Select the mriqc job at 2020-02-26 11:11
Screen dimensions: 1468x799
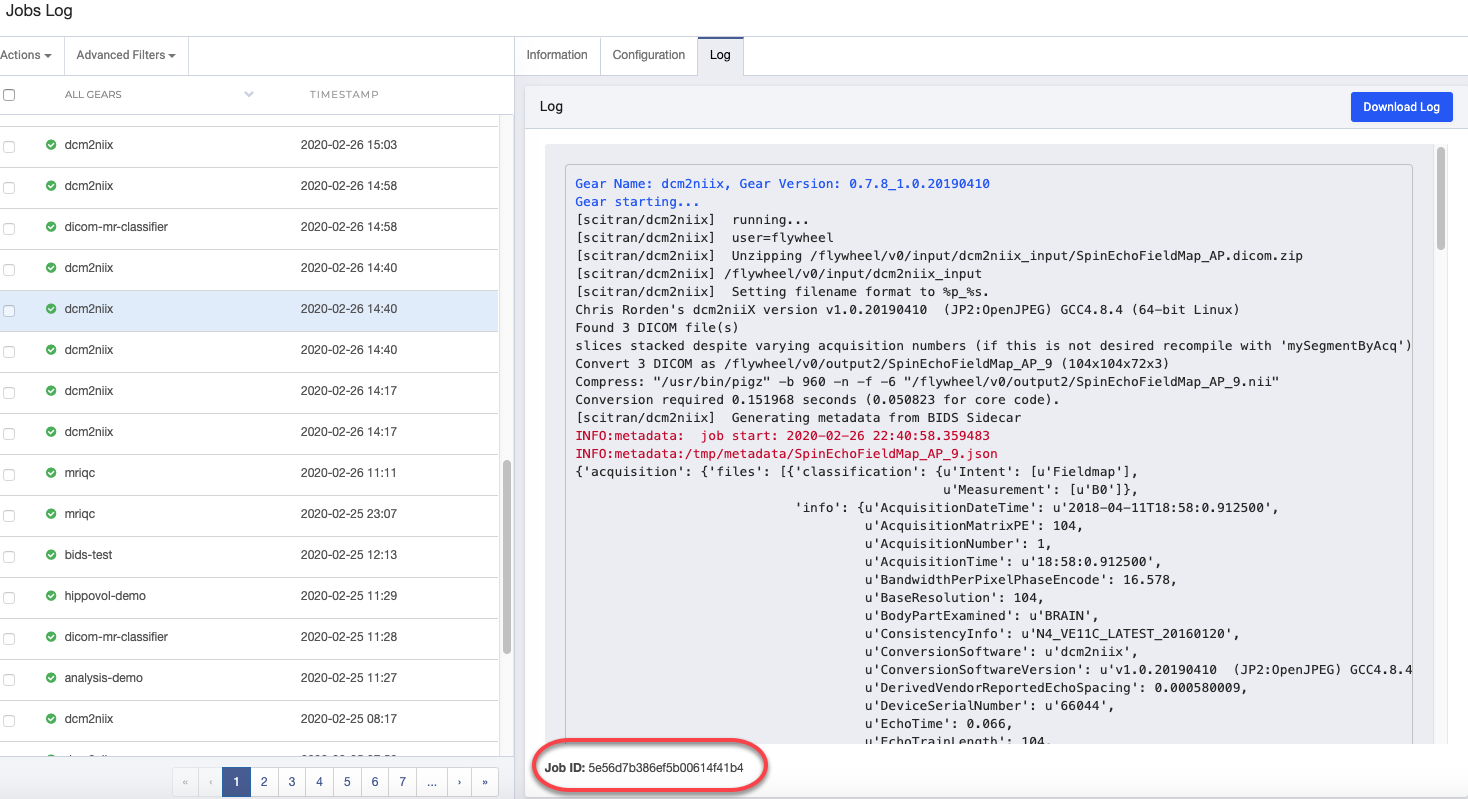click(x=249, y=473)
